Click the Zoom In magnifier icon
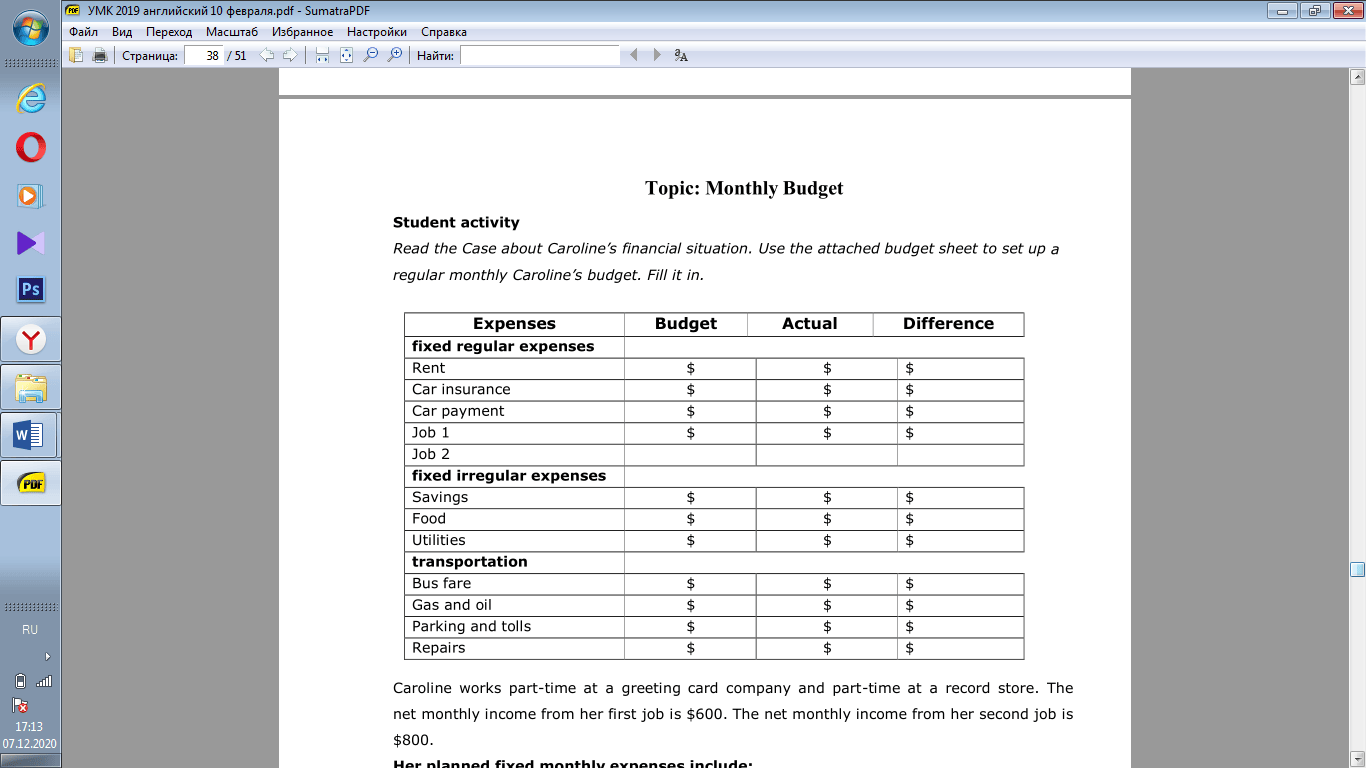Viewport: 1366px width, 768px height. 395,56
